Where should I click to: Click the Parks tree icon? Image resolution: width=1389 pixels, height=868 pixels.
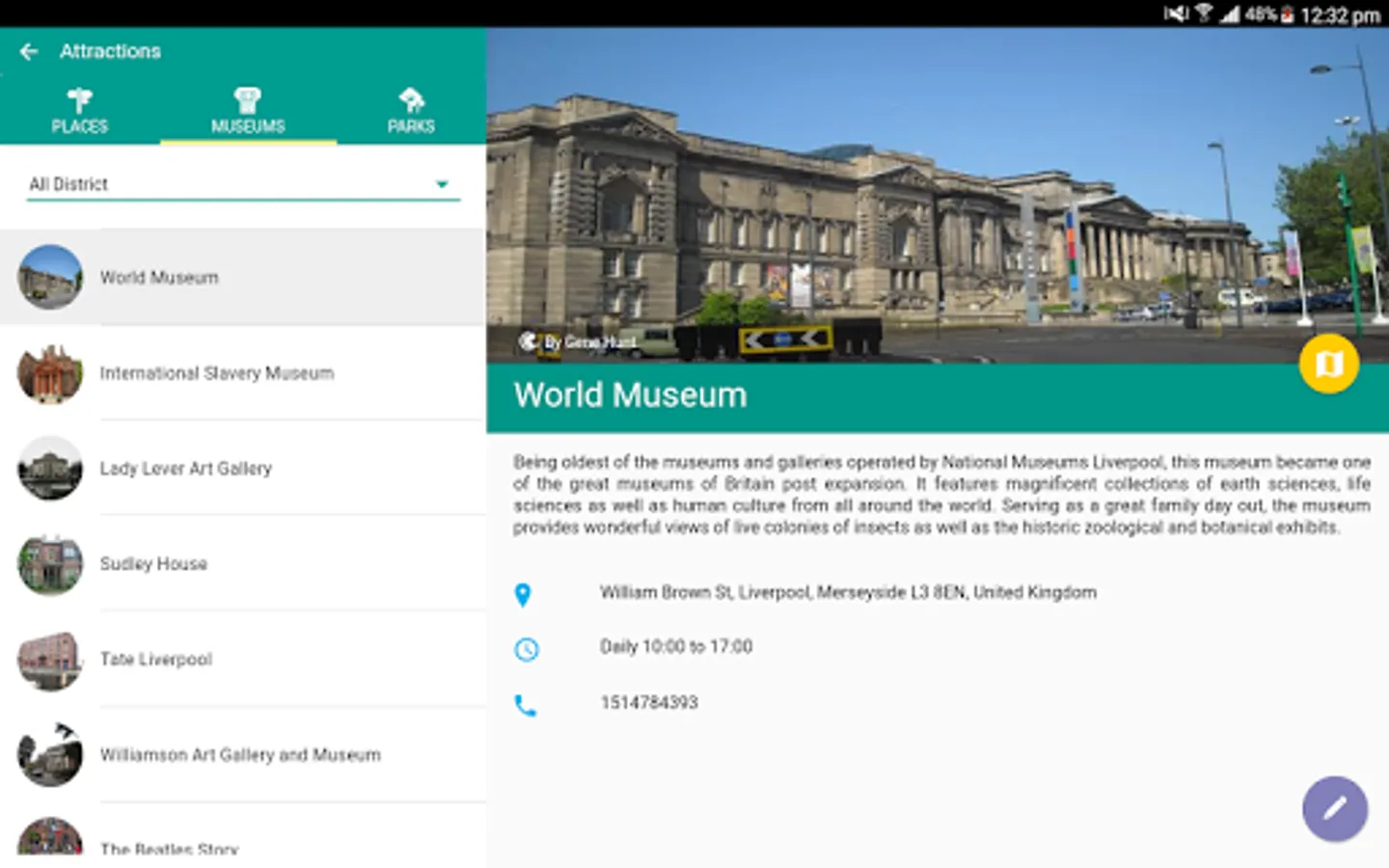tap(411, 99)
